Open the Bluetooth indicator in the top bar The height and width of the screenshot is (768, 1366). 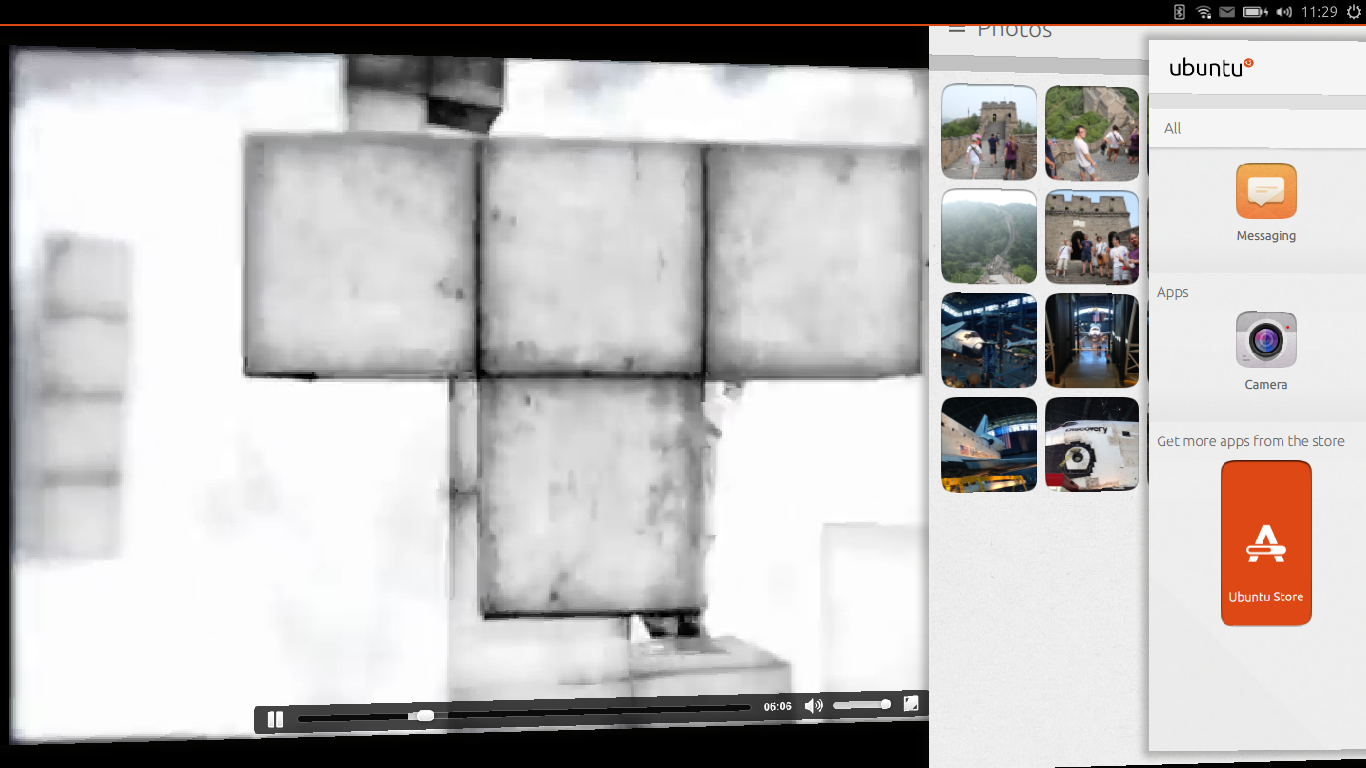tap(1179, 12)
